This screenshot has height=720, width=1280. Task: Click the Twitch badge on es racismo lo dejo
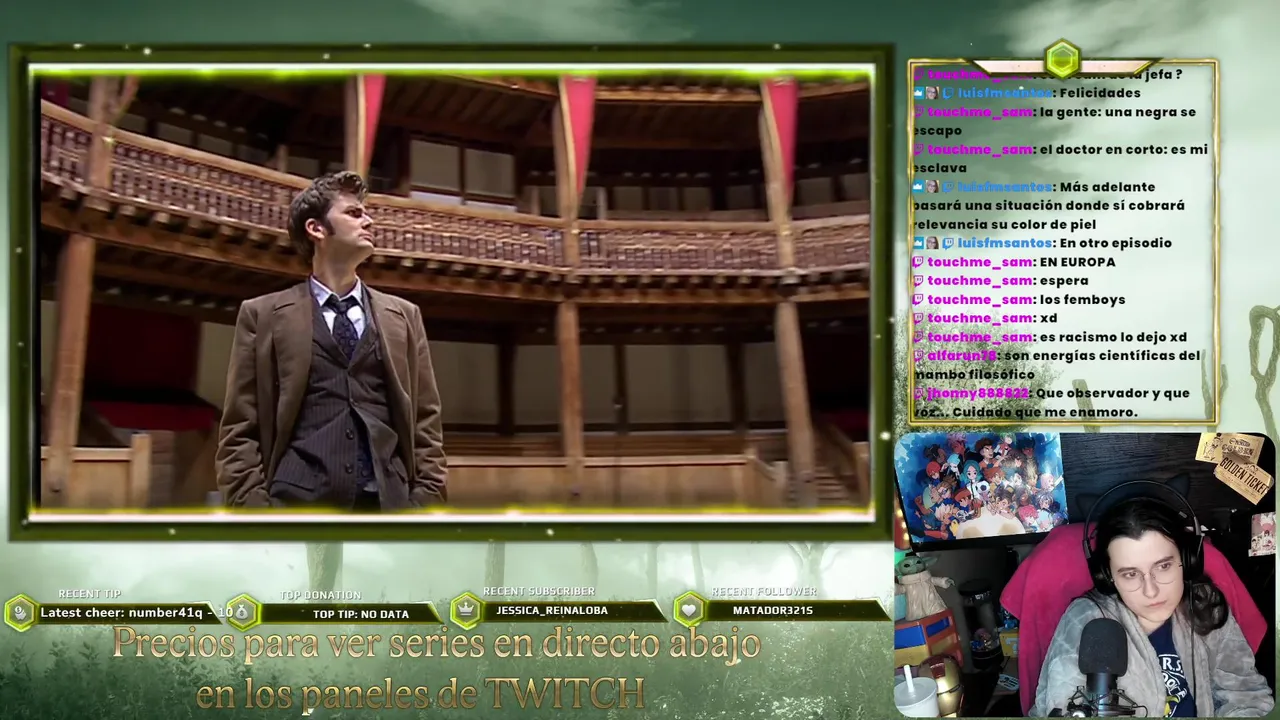(919, 337)
